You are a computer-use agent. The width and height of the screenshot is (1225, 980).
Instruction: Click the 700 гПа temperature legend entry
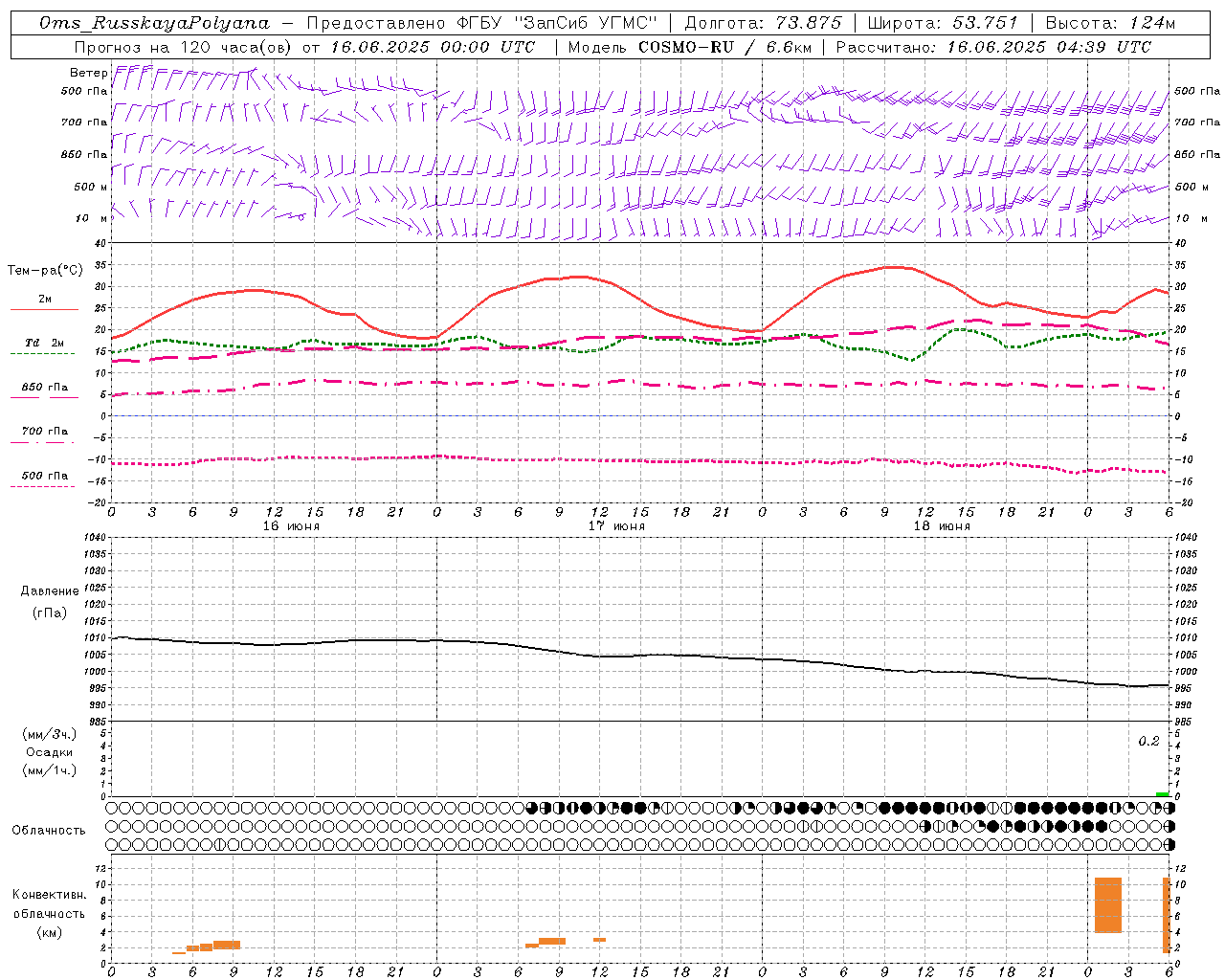coord(45,432)
